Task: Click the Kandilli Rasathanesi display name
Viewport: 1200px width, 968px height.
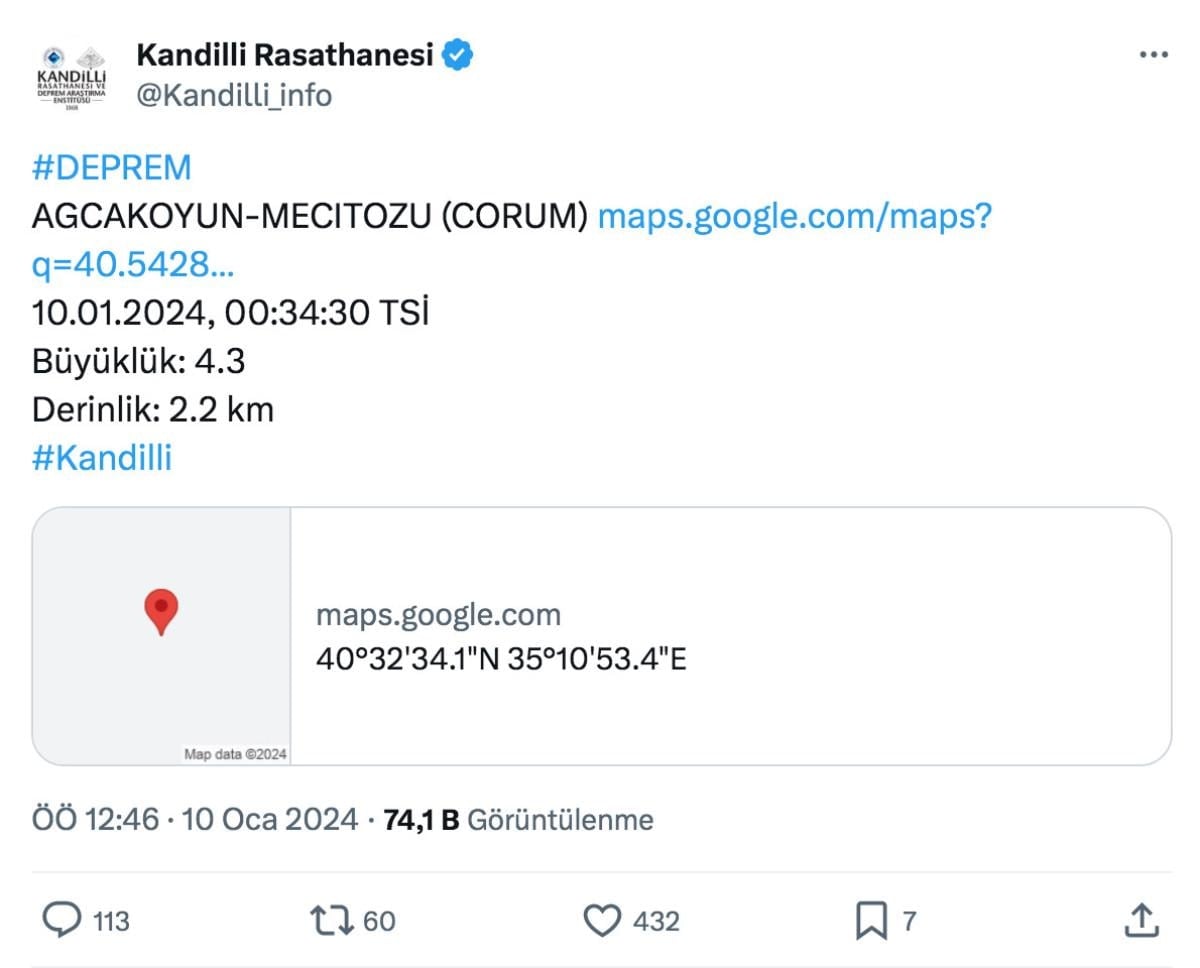Action: (x=284, y=55)
